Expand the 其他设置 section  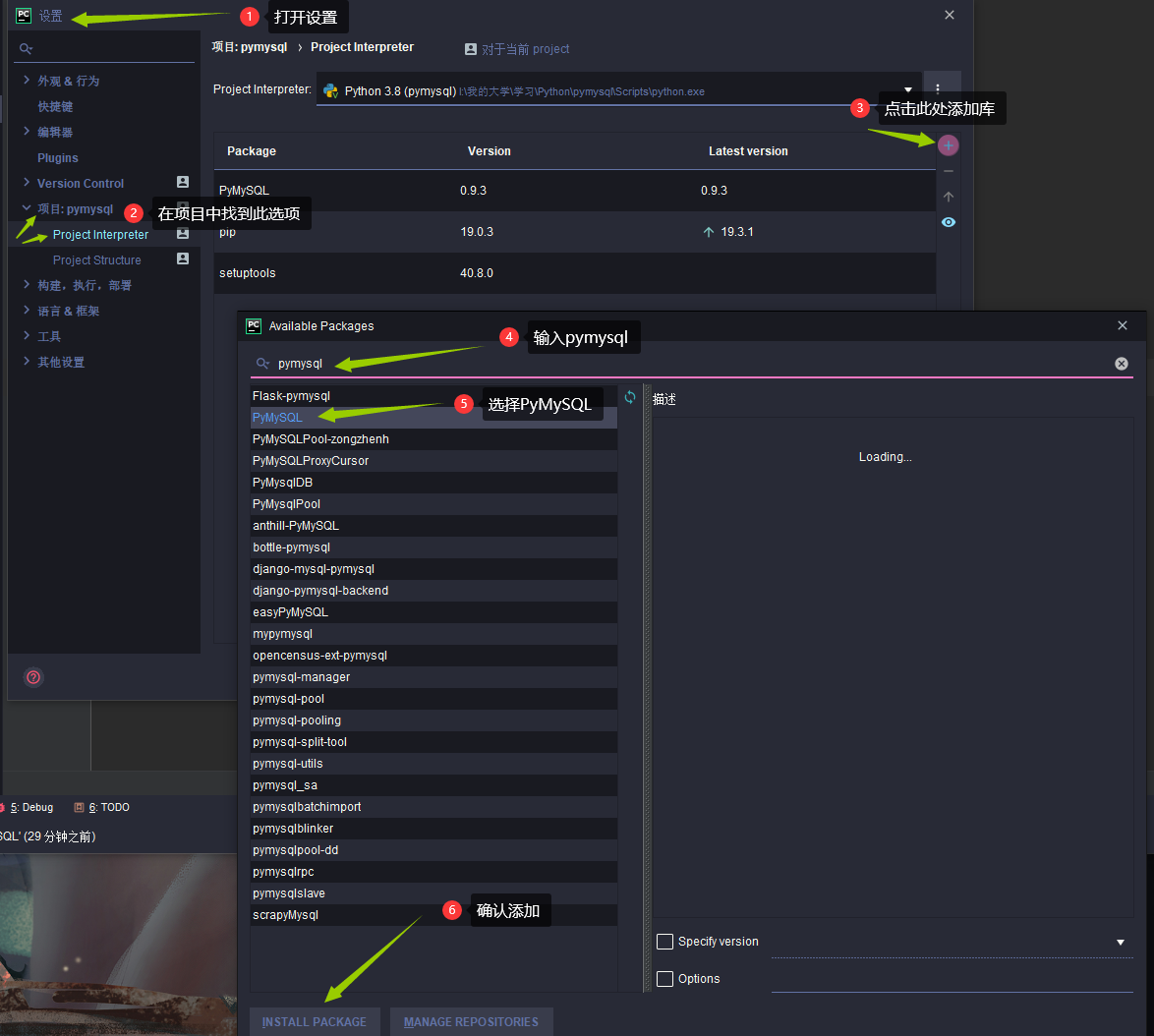[x=27, y=361]
